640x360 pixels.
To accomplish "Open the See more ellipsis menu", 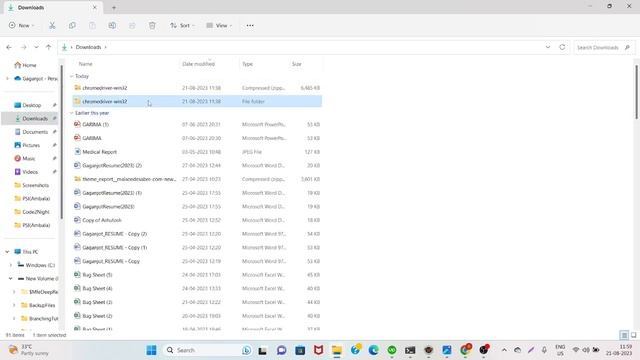I will coord(250,25).
